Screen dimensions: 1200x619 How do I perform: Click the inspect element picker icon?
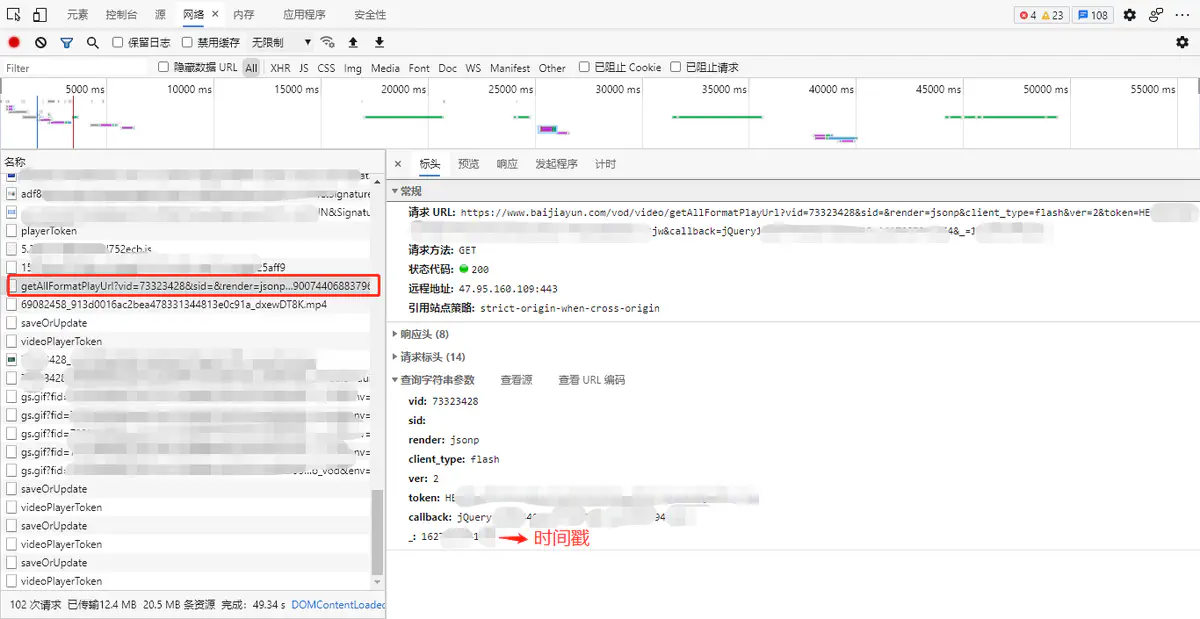14,15
